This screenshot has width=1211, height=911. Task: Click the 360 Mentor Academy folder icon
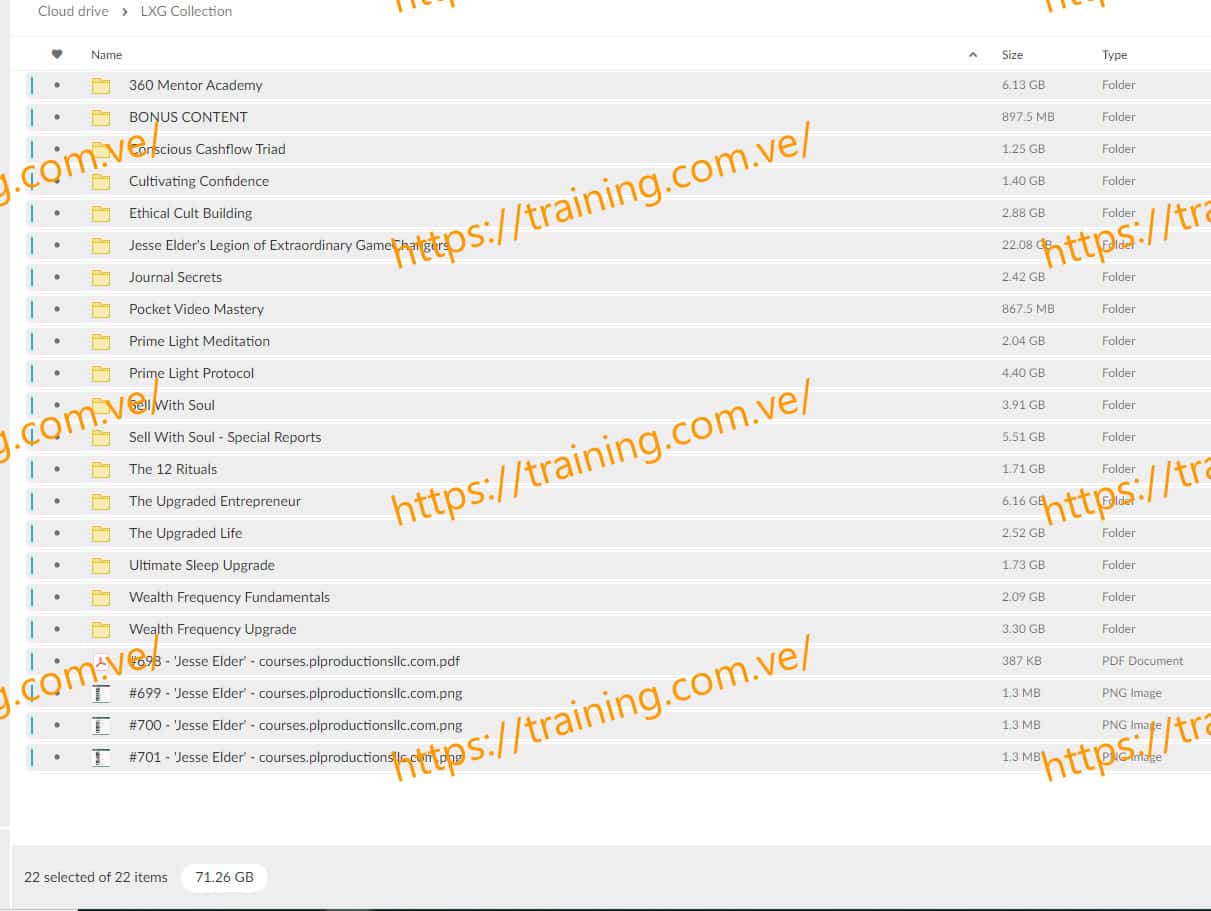click(x=101, y=86)
